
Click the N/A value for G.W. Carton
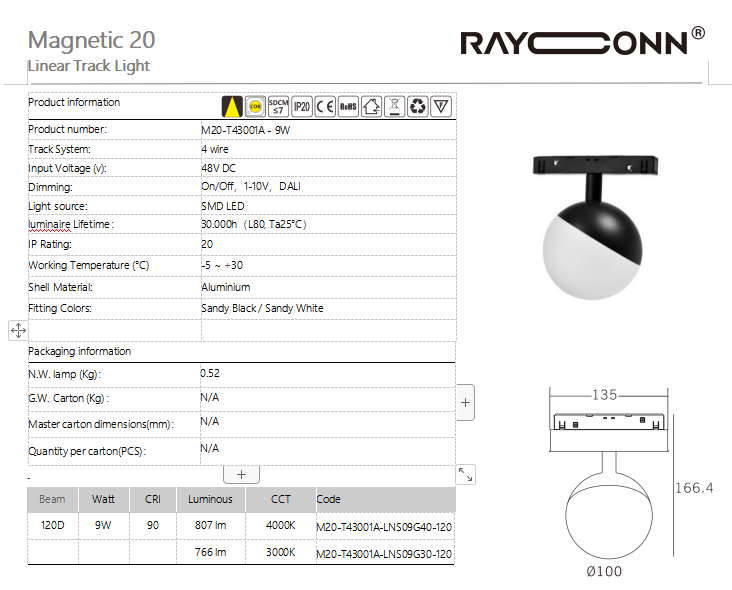click(x=210, y=397)
